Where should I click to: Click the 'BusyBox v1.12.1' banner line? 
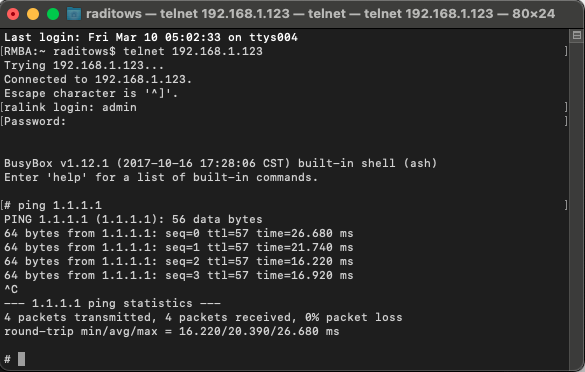[x=220, y=163]
